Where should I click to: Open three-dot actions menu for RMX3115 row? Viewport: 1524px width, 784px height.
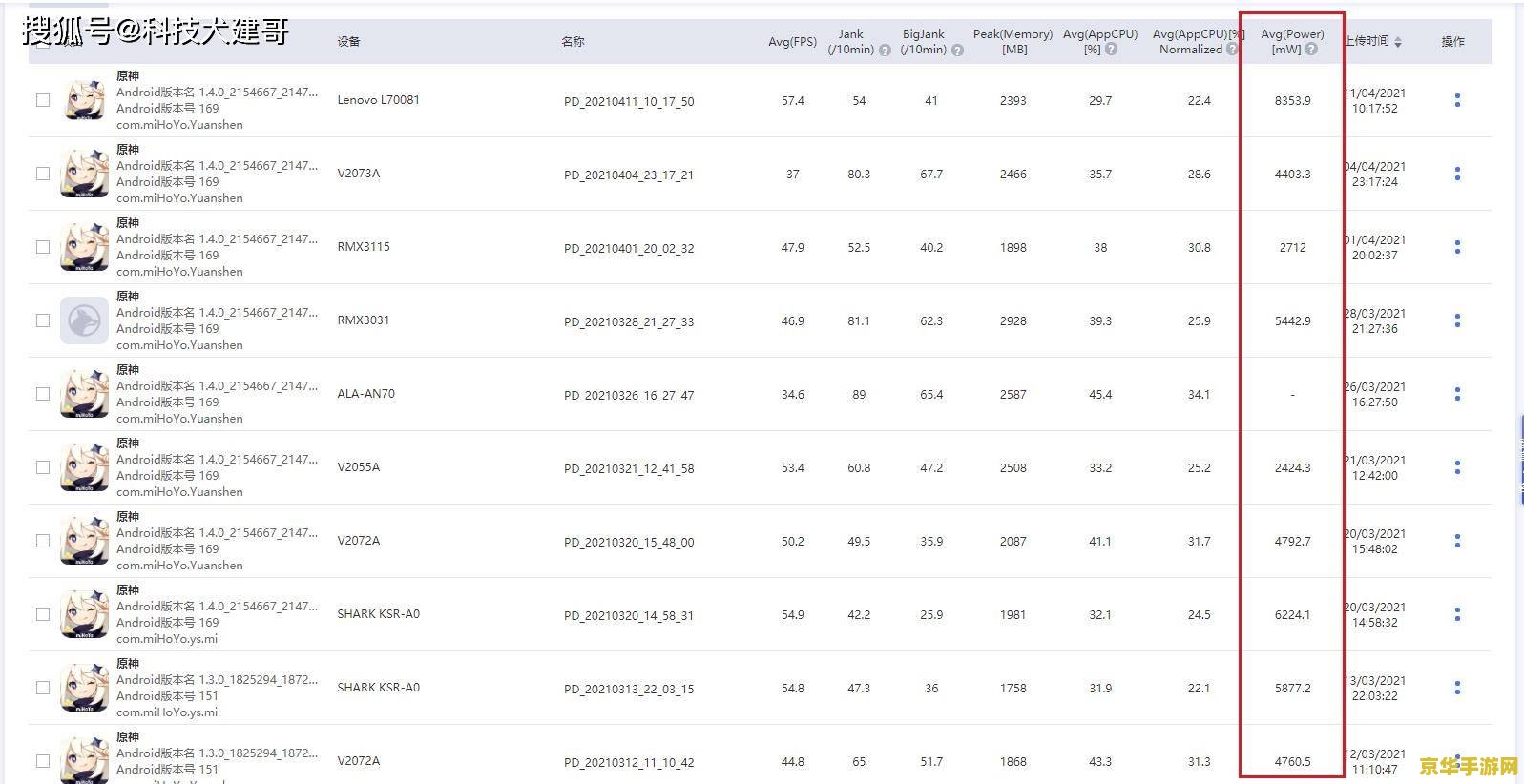(1456, 247)
